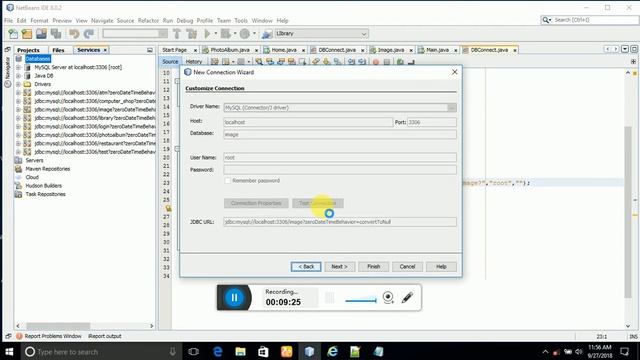Open the Tools menu
This screenshot has height=360, width=640.
coord(241,20)
